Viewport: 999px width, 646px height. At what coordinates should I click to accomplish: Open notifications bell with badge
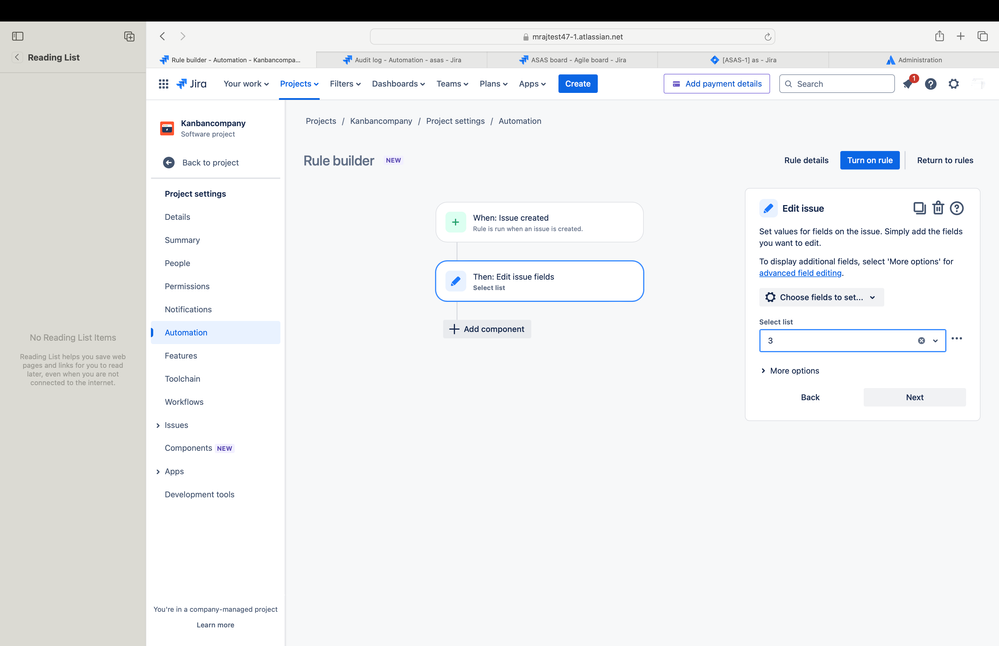(908, 83)
